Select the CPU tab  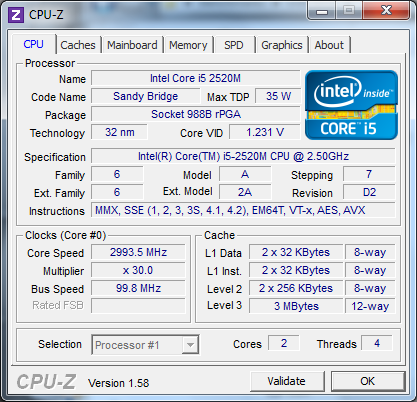(33, 44)
